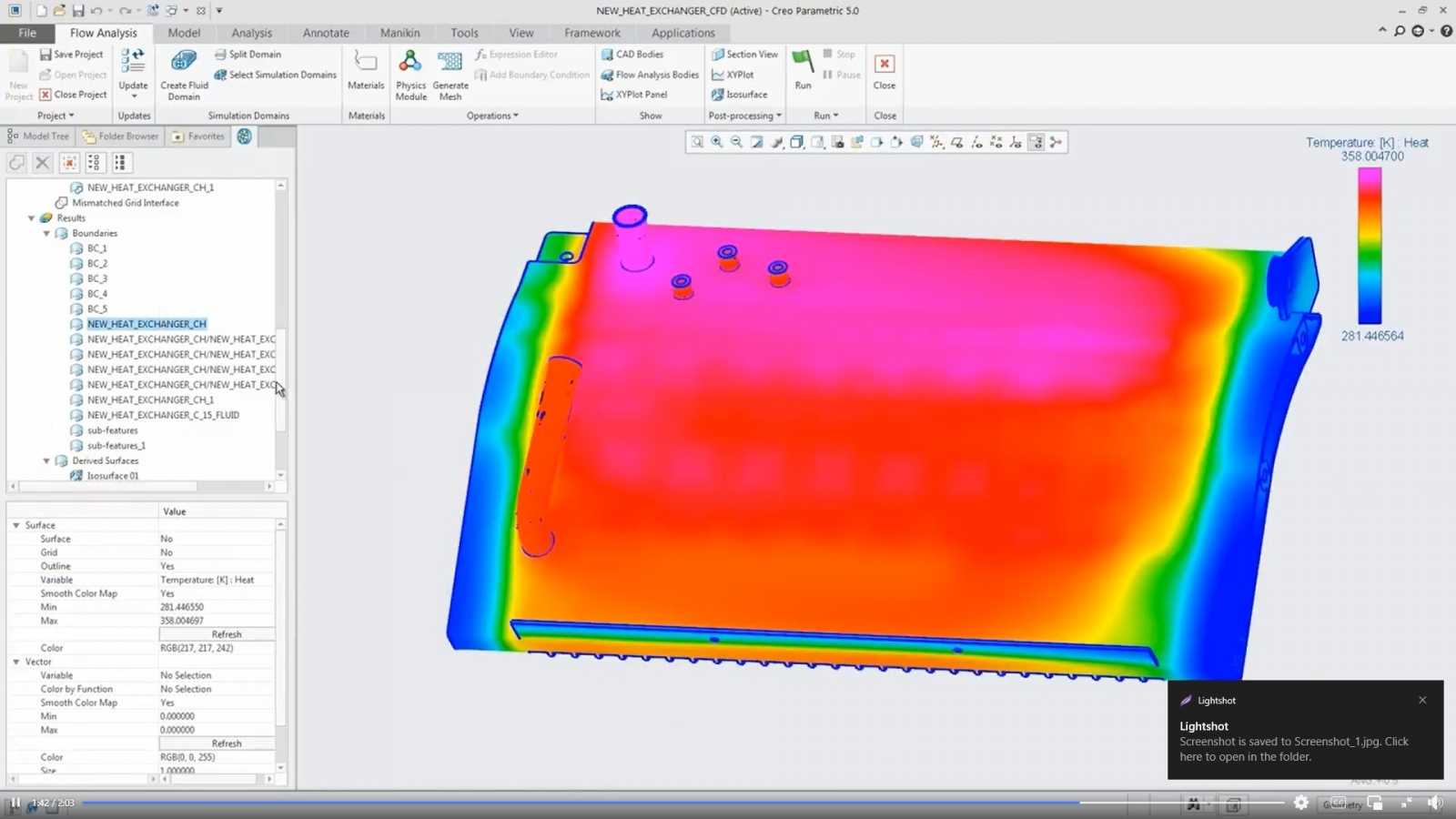
Task: Toggle Smooth Color Map in Surface properties
Action: [167, 592]
